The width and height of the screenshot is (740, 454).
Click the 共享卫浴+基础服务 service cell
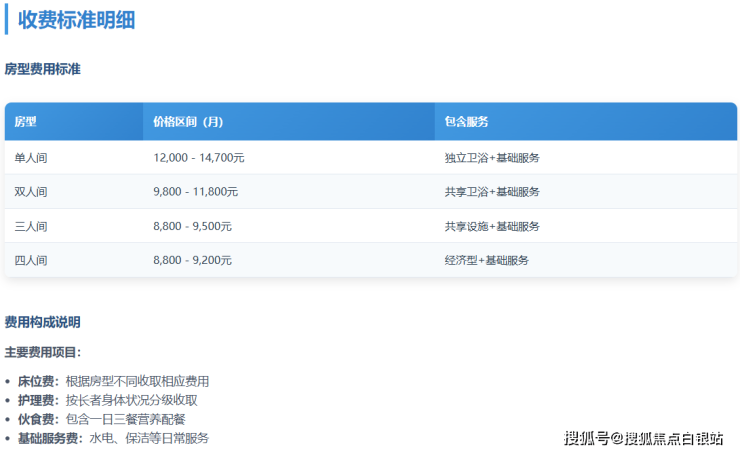(492, 192)
